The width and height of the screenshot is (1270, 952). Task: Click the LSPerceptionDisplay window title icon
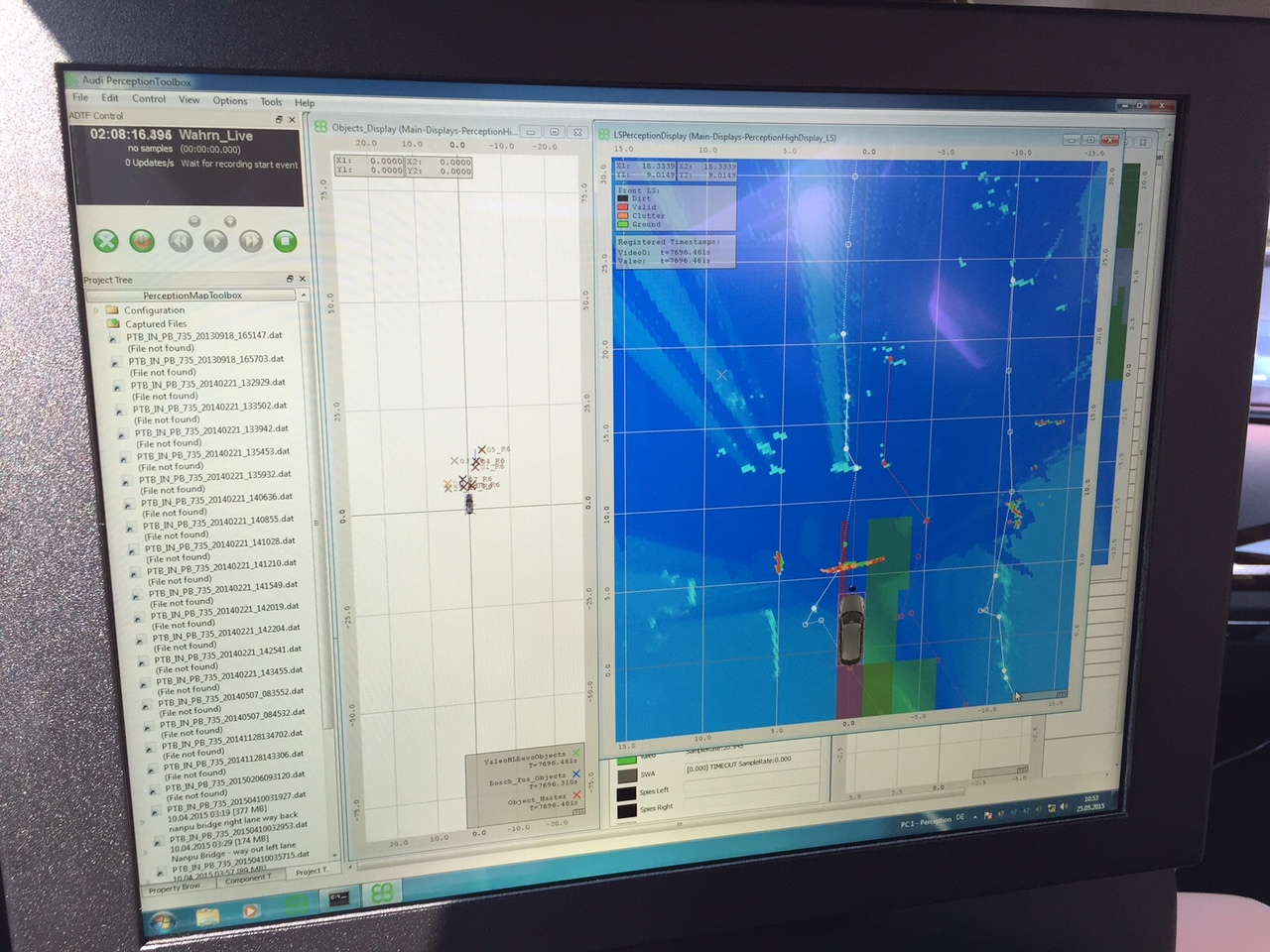click(604, 133)
